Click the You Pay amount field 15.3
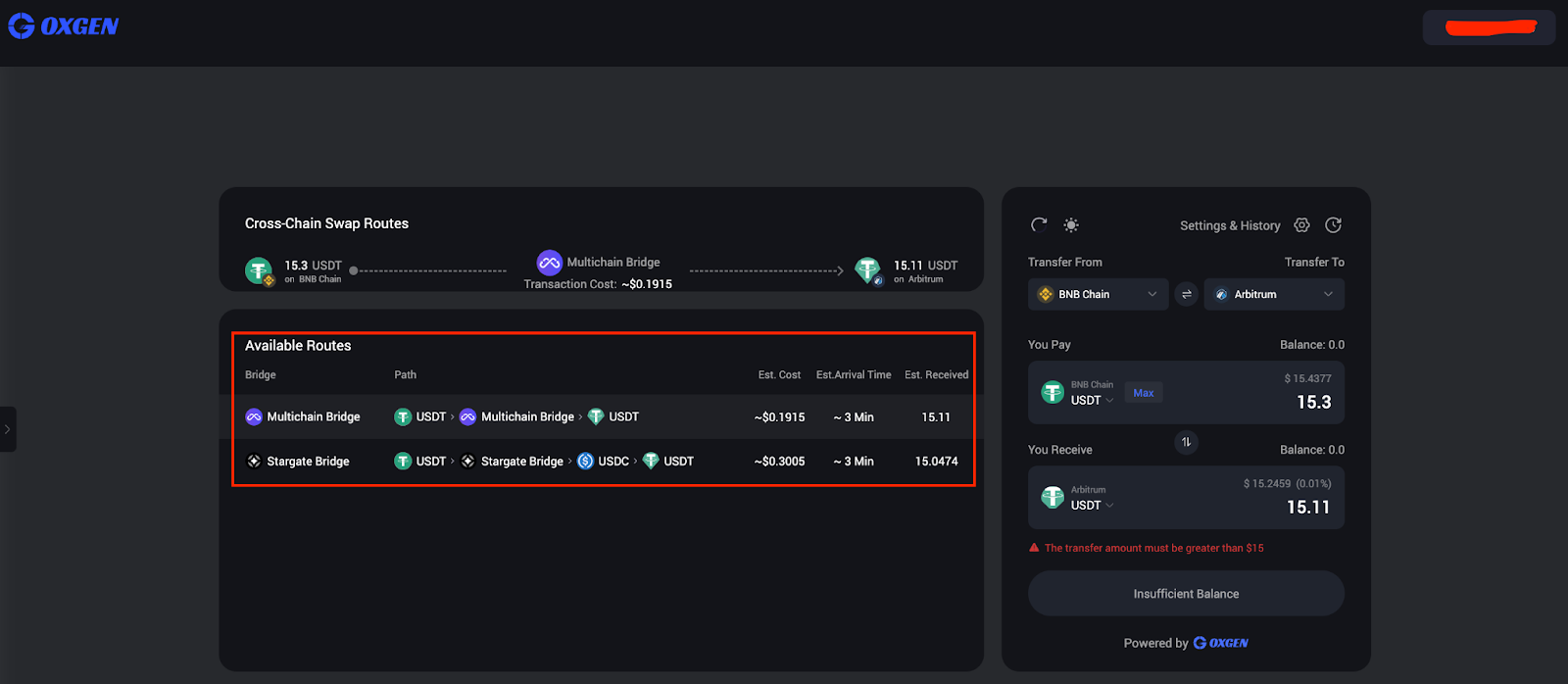This screenshot has height=684, width=1568. [1313, 403]
